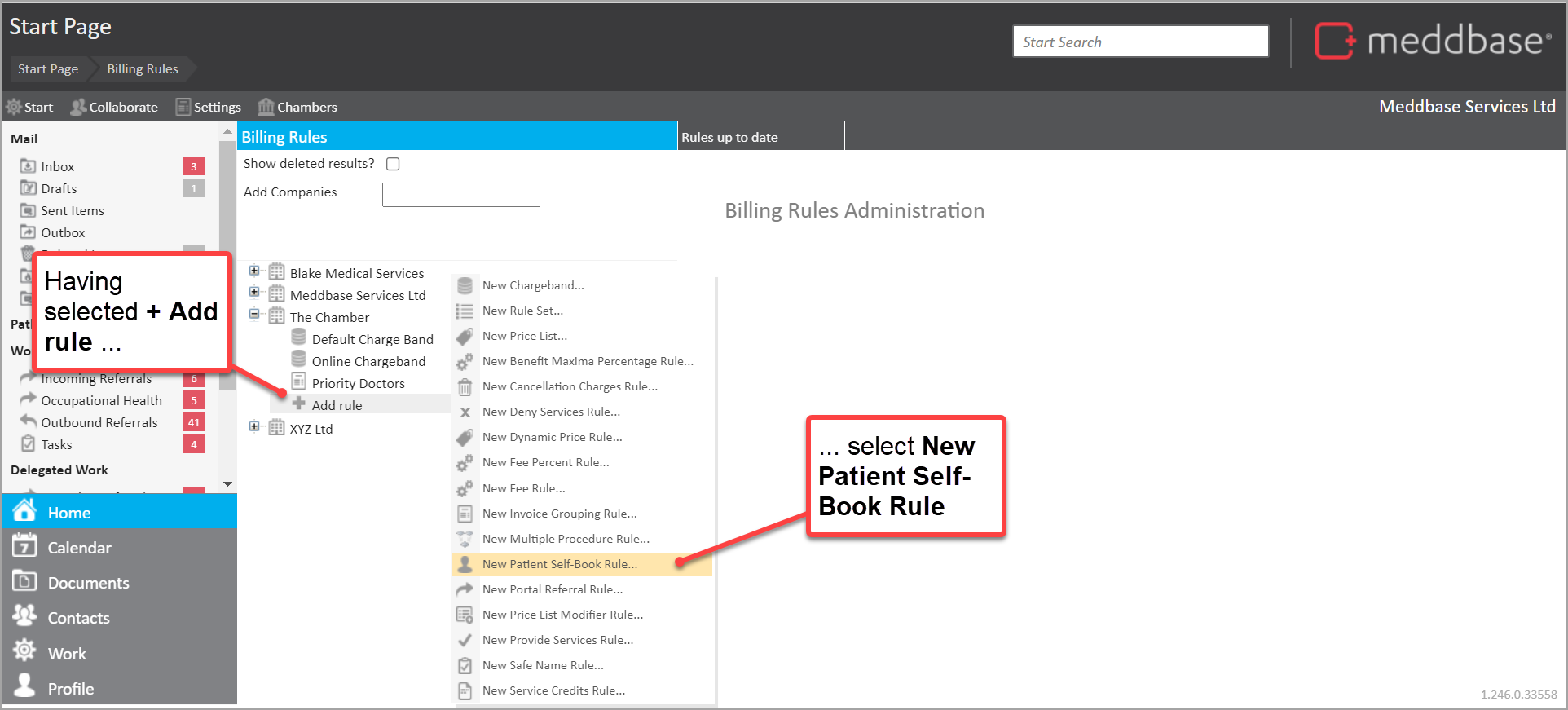Expand the XYZ Ltd node
Screen dimensions: 1568x710
coord(254,426)
